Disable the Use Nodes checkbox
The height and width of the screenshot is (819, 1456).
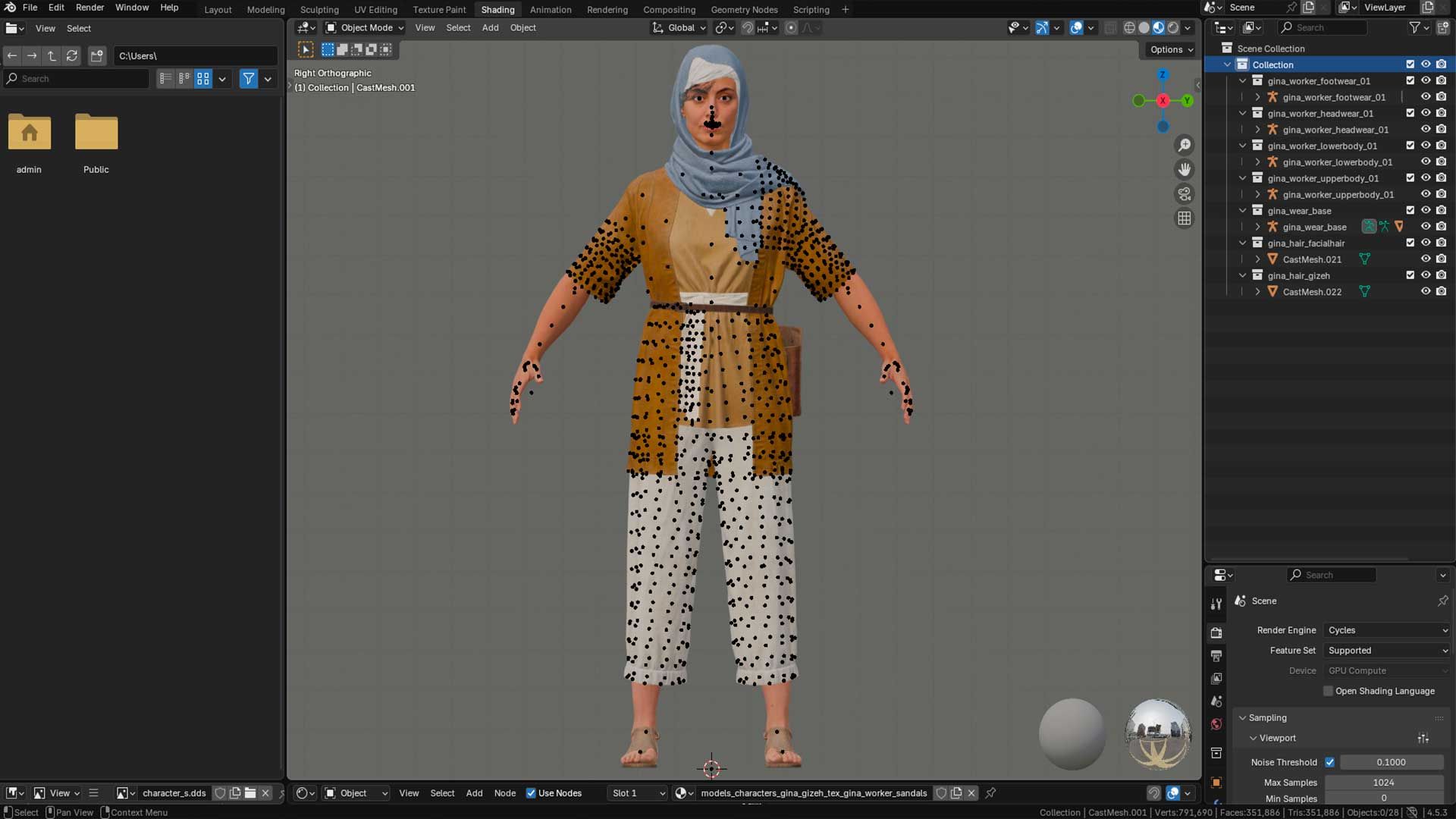531,793
